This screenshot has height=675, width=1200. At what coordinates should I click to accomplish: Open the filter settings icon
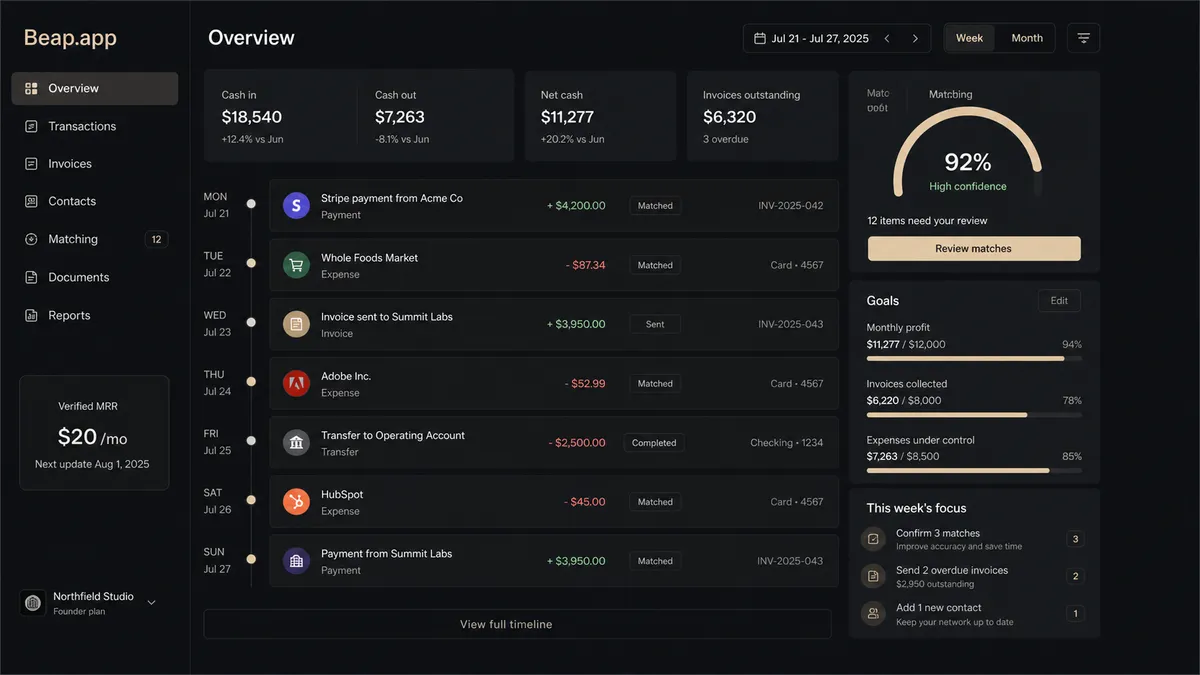point(1083,38)
